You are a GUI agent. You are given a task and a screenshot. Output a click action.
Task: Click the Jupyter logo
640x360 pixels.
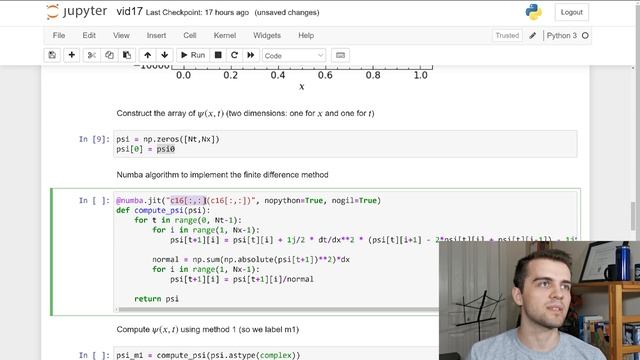(x=77, y=12)
